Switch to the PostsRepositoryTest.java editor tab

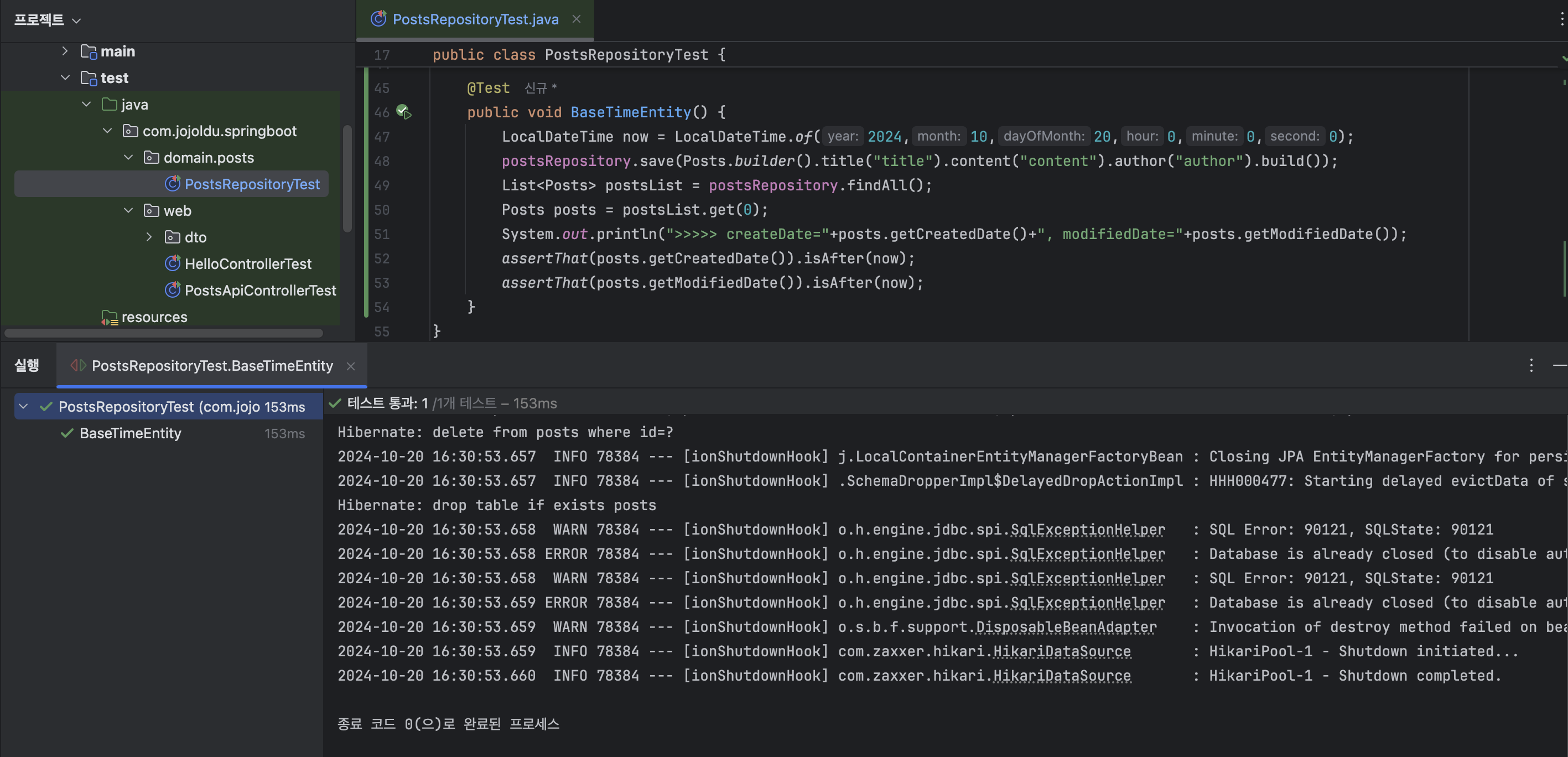[475, 19]
